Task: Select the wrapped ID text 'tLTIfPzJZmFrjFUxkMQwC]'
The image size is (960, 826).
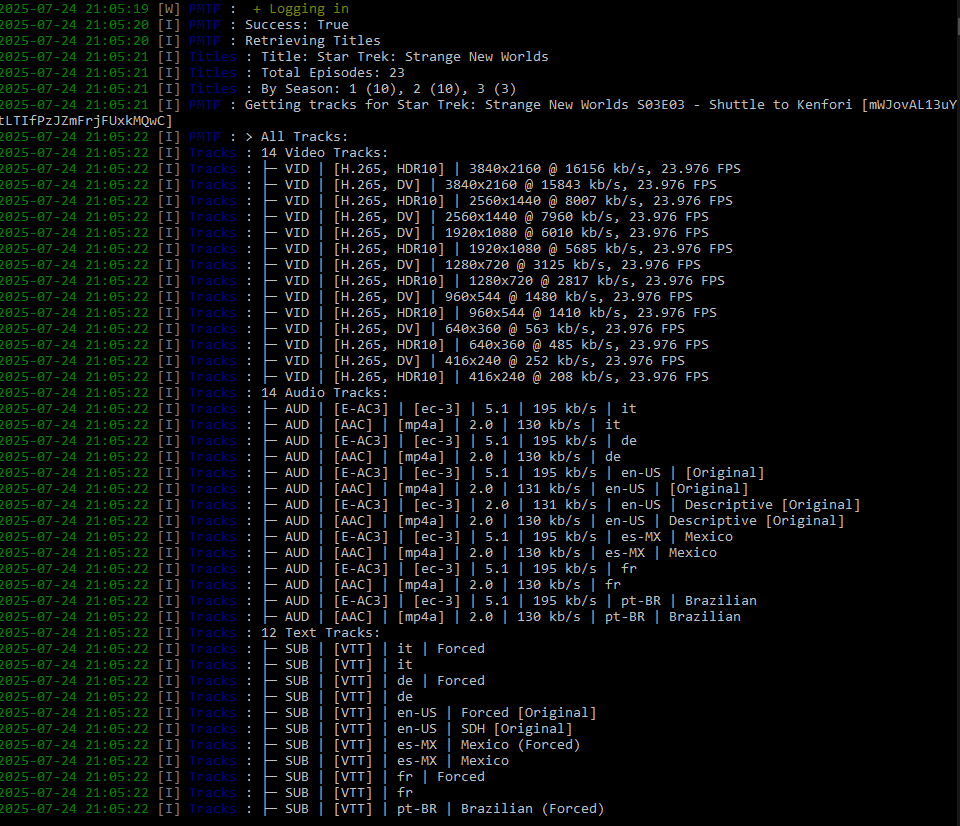Action: point(86,121)
